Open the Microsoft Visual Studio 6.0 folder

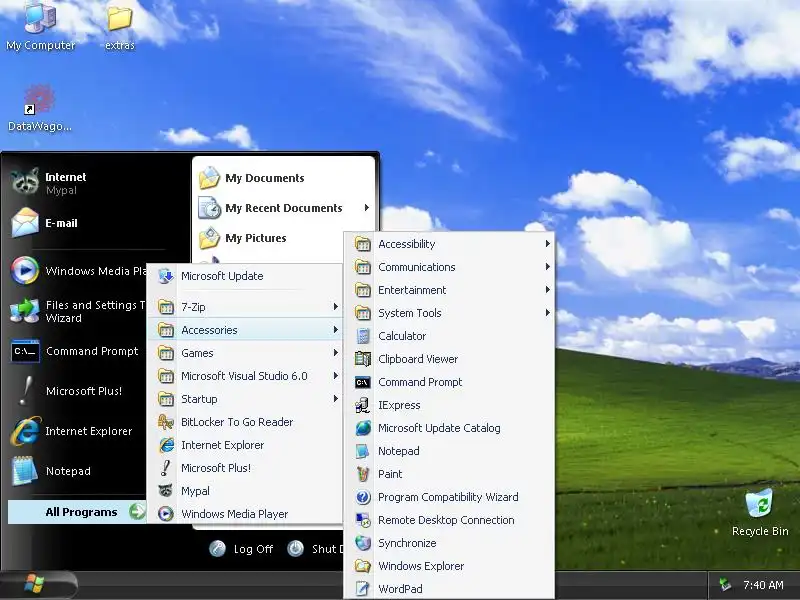click(x=245, y=376)
